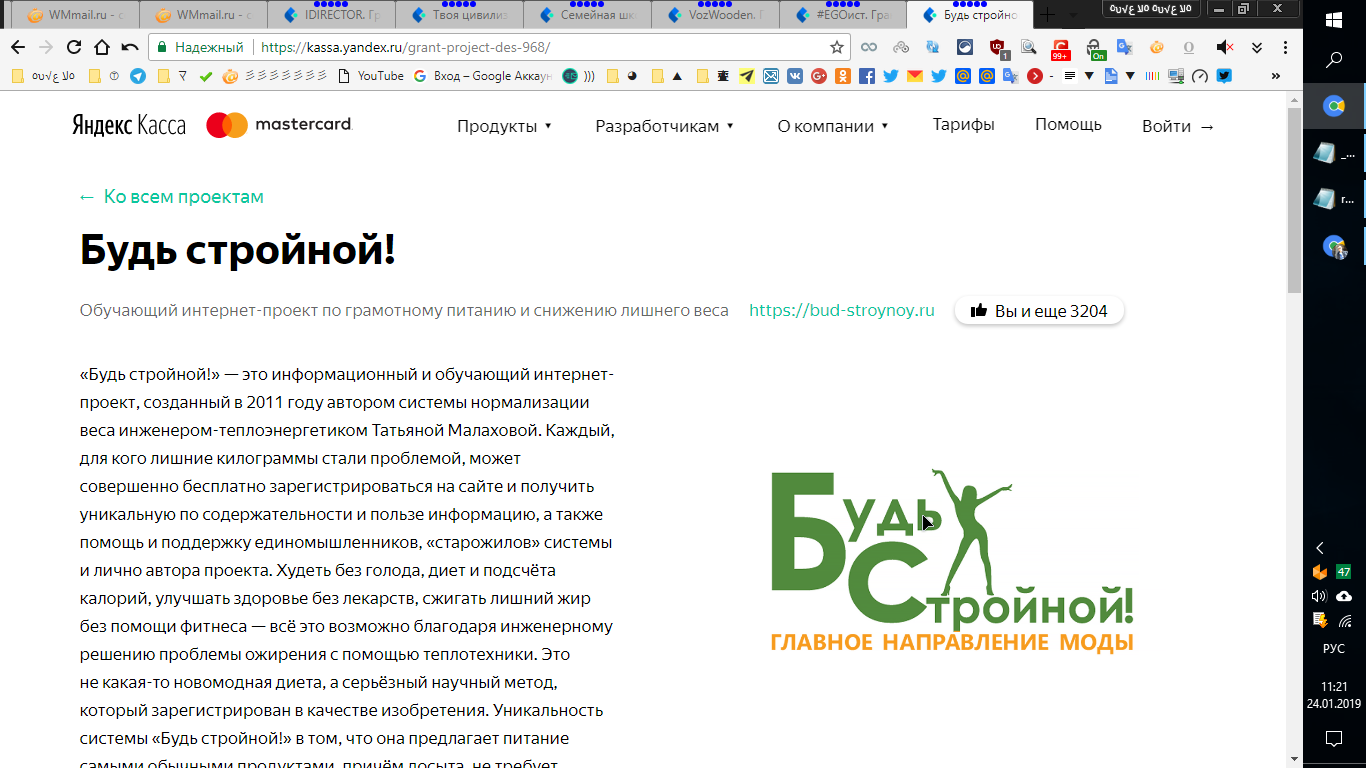Open the first Twitter bird bookmark
Viewport: 1366px width, 768px height.
pos(891,76)
